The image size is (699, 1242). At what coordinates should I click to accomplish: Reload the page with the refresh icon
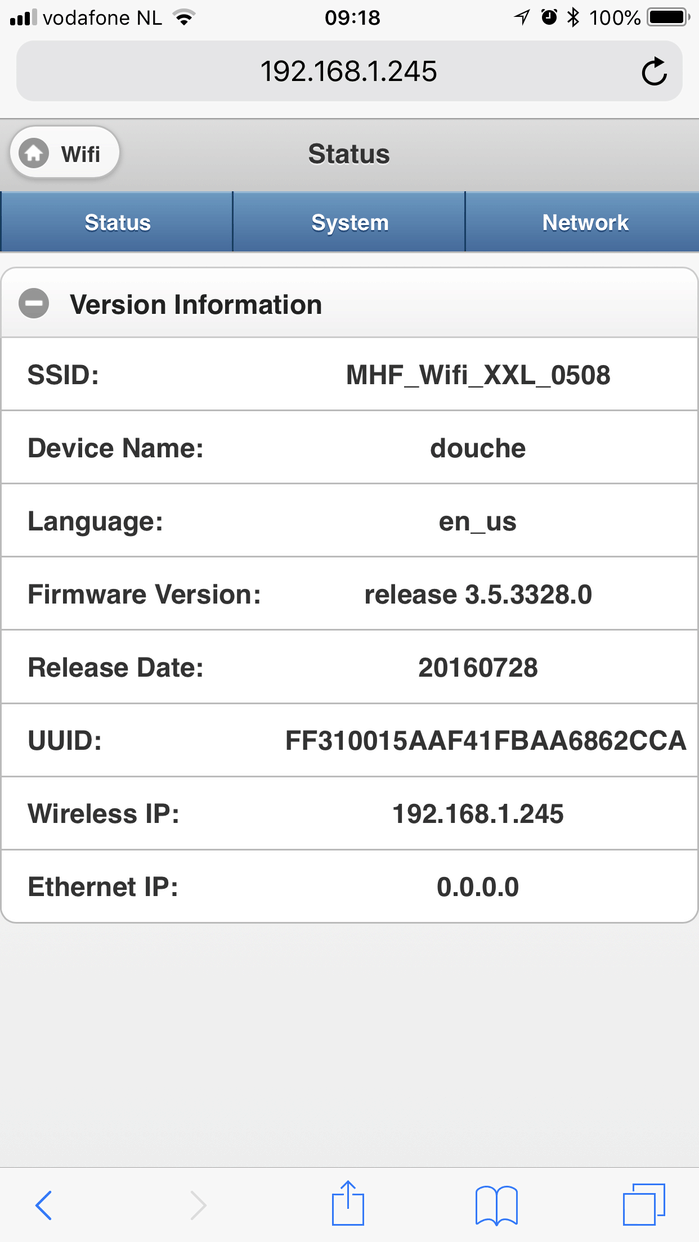coord(654,72)
